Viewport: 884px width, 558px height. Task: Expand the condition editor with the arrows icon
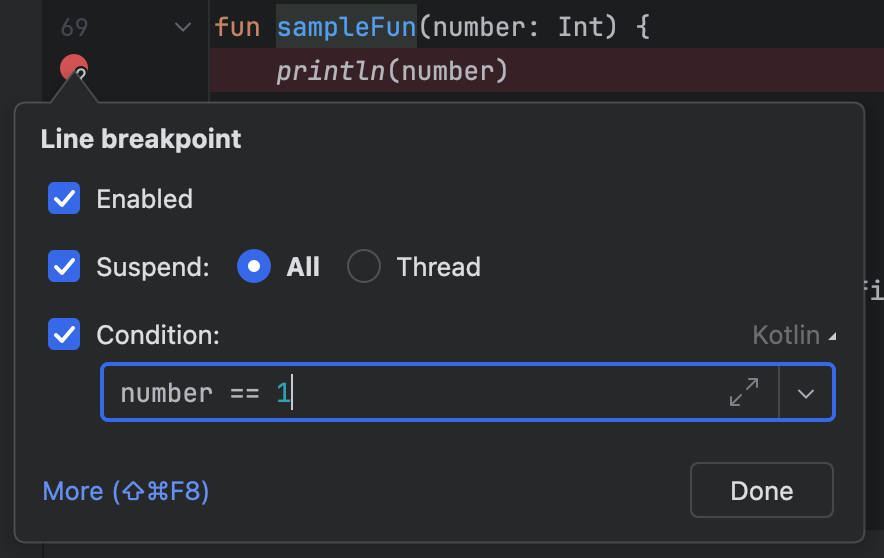(743, 392)
